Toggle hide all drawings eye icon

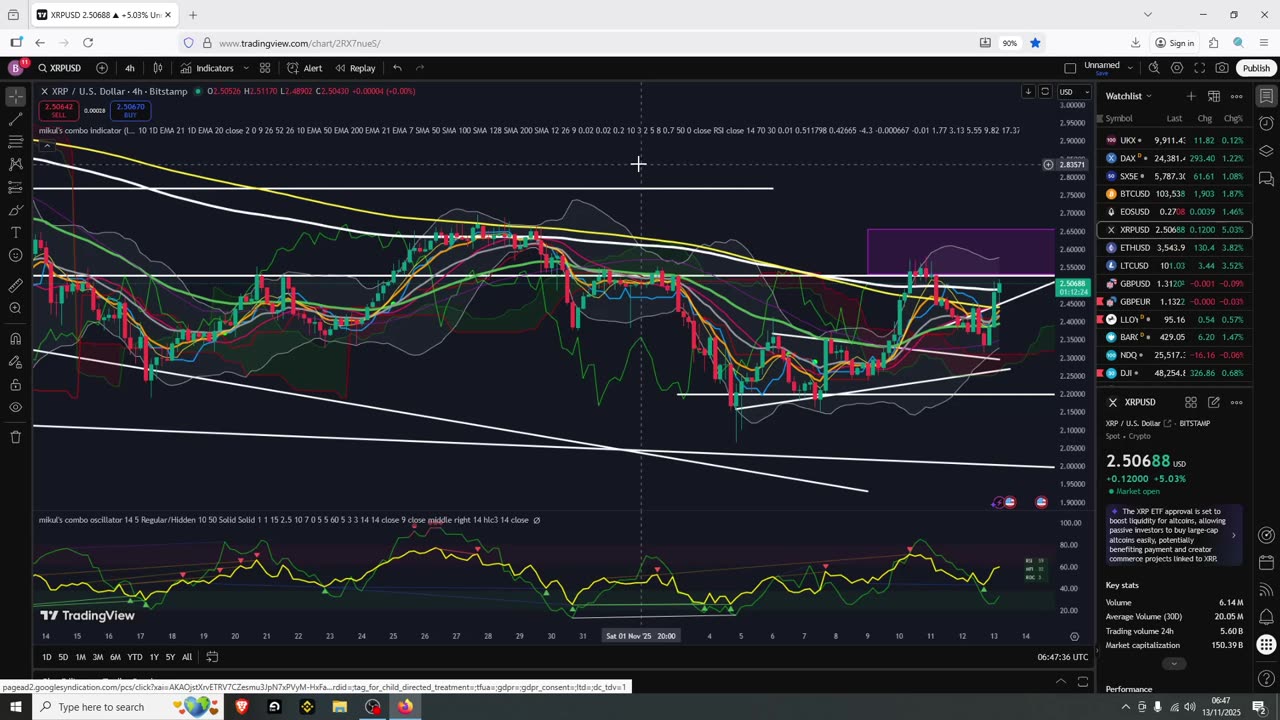[x=15, y=407]
